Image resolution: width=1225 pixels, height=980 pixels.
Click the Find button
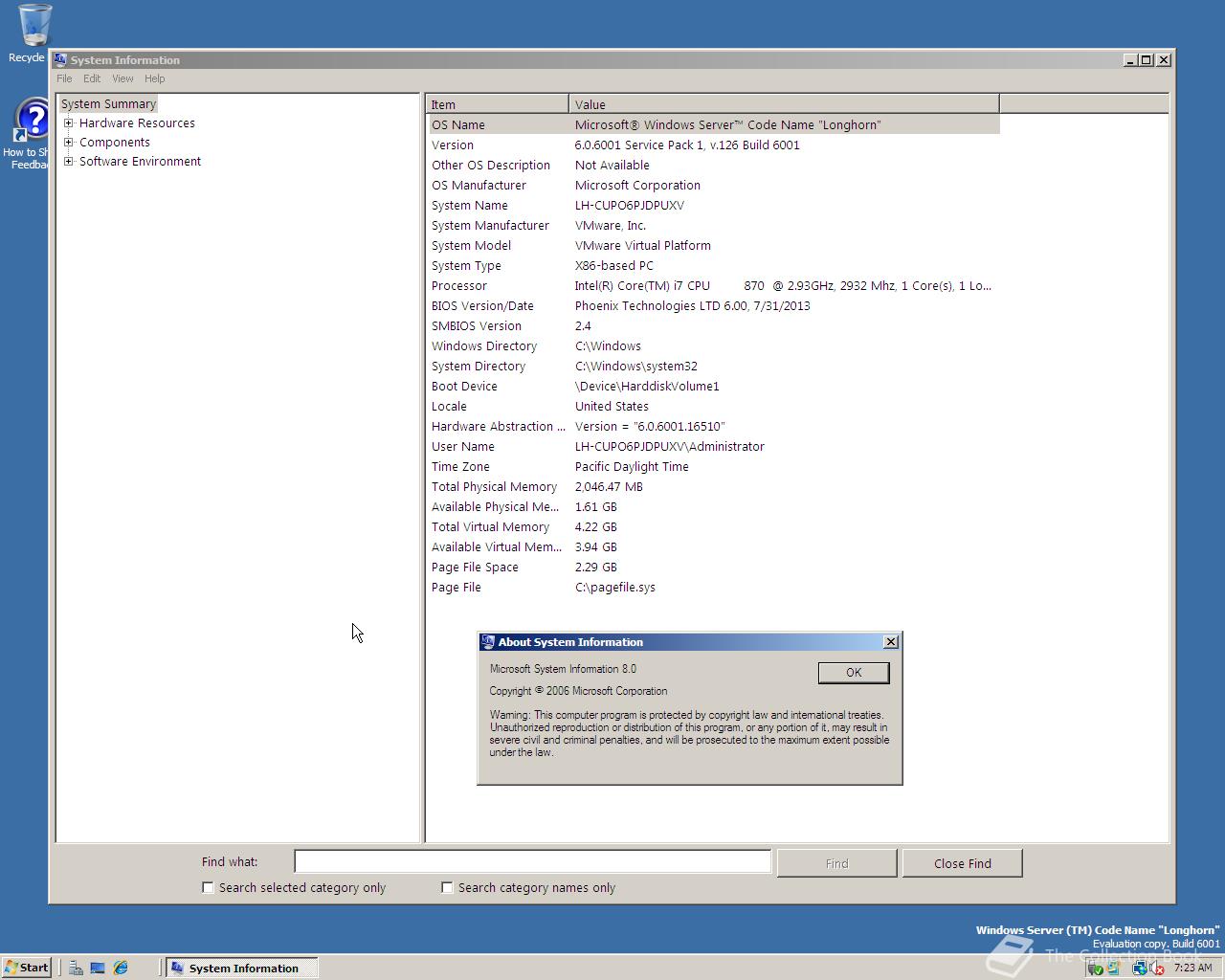tap(836, 863)
